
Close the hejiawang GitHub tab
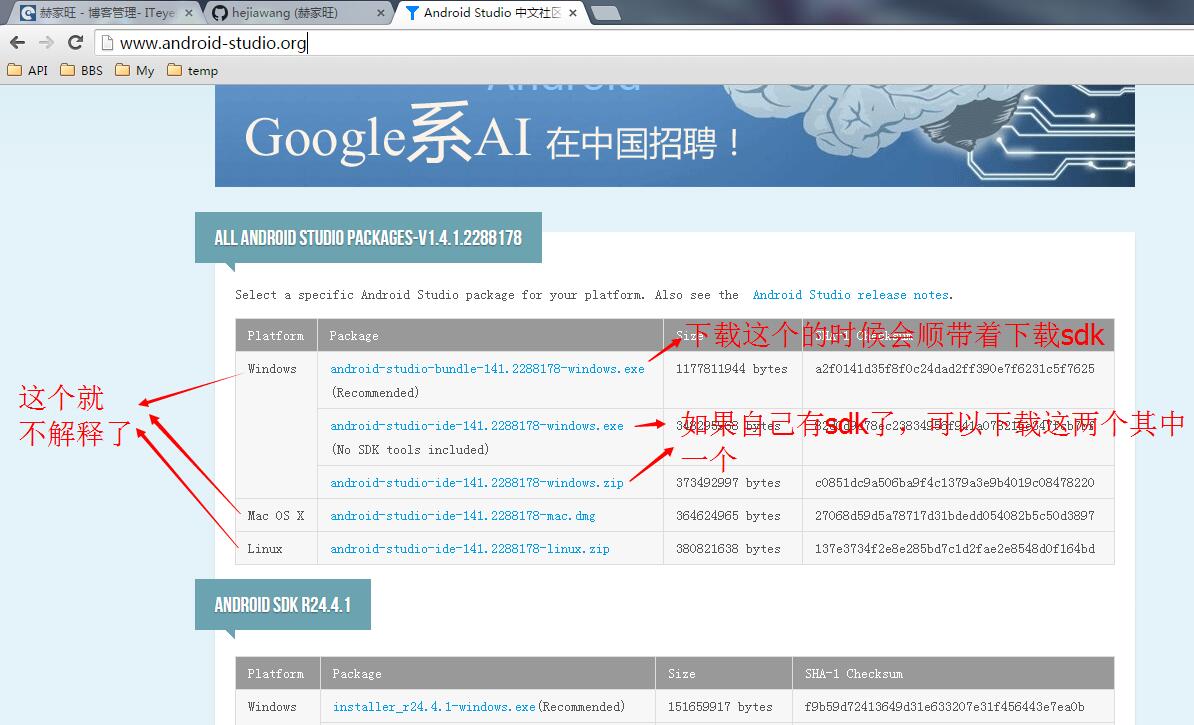(381, 13)
